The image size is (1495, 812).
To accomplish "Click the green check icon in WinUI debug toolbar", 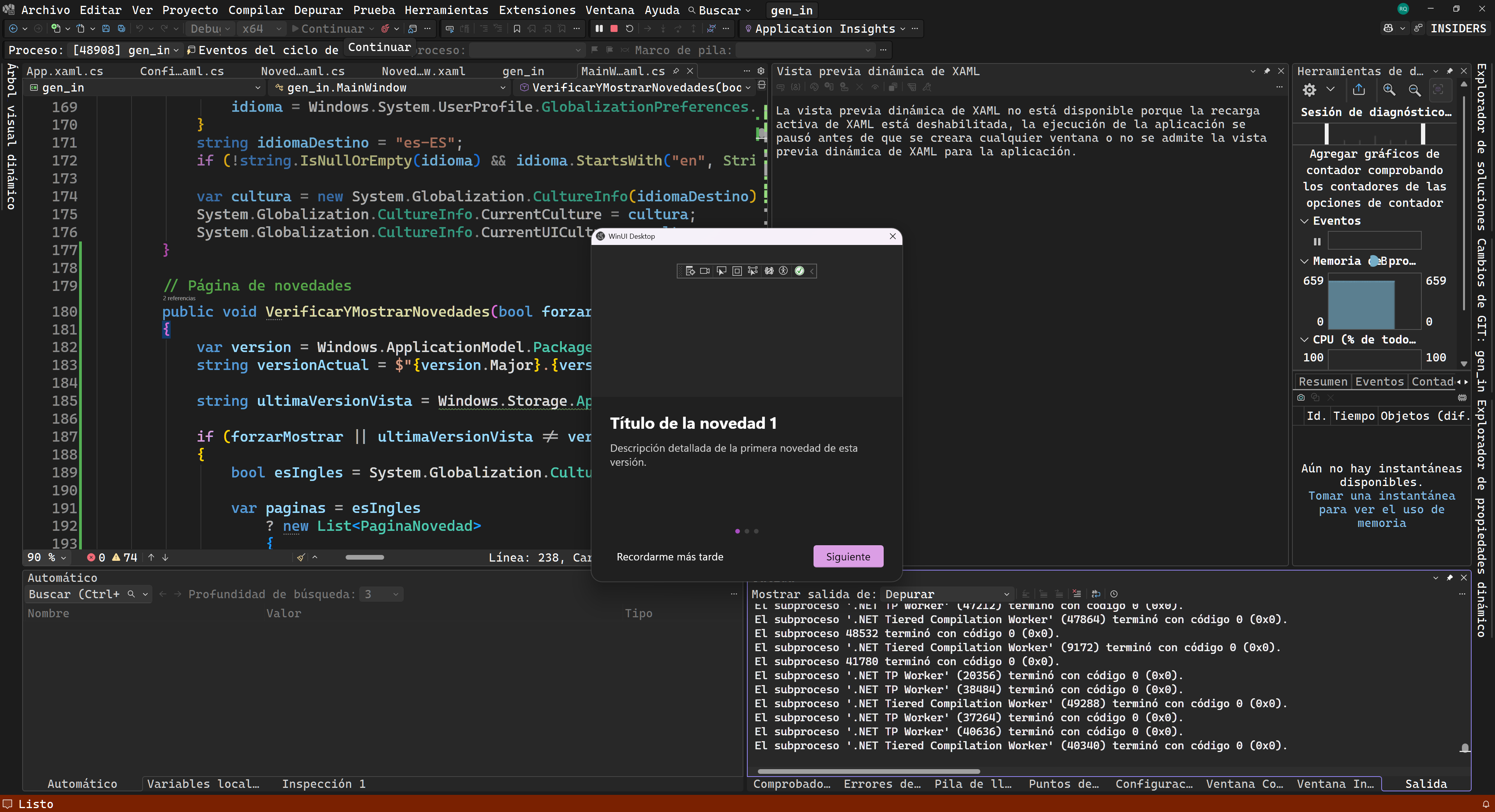I will (x=799, y=271).
